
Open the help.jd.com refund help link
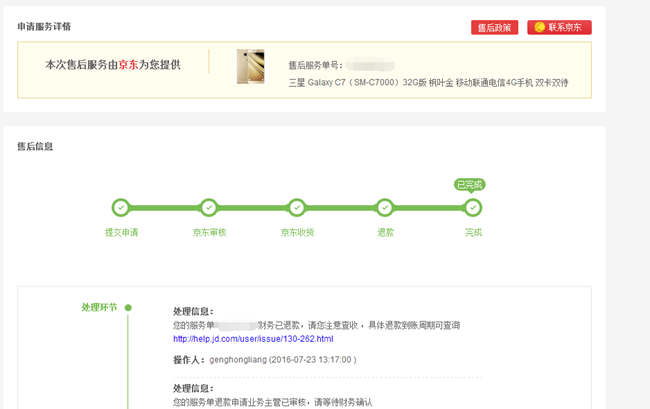(253, 339)
